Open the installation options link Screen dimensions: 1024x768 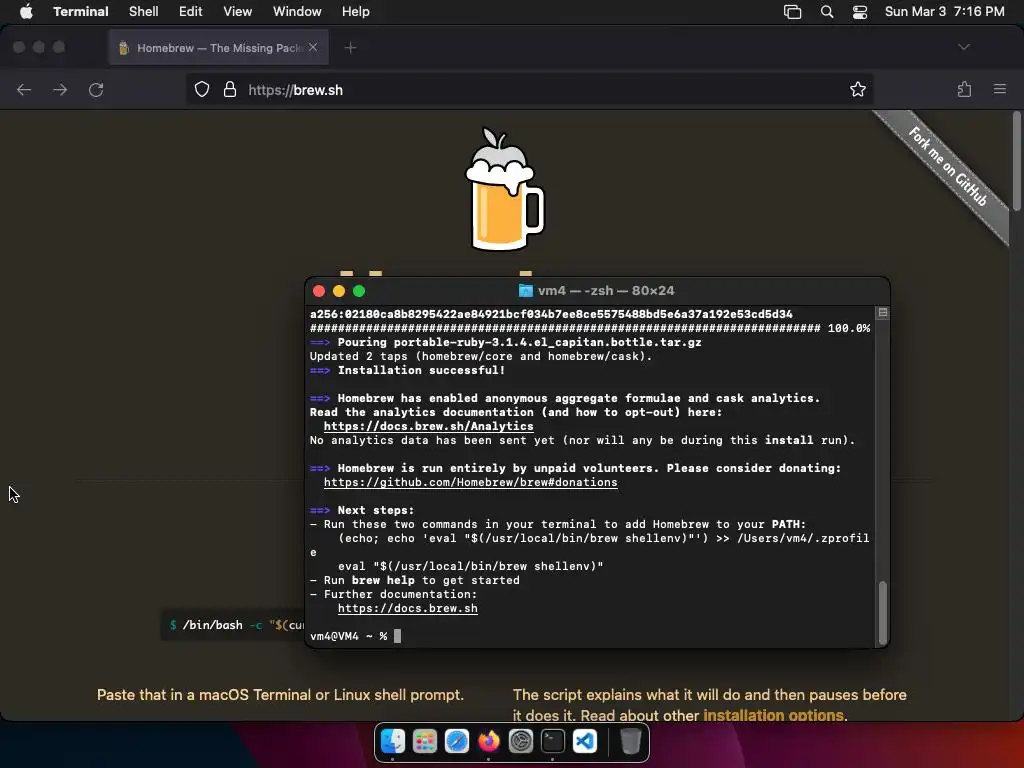click(x=773, y=715)
